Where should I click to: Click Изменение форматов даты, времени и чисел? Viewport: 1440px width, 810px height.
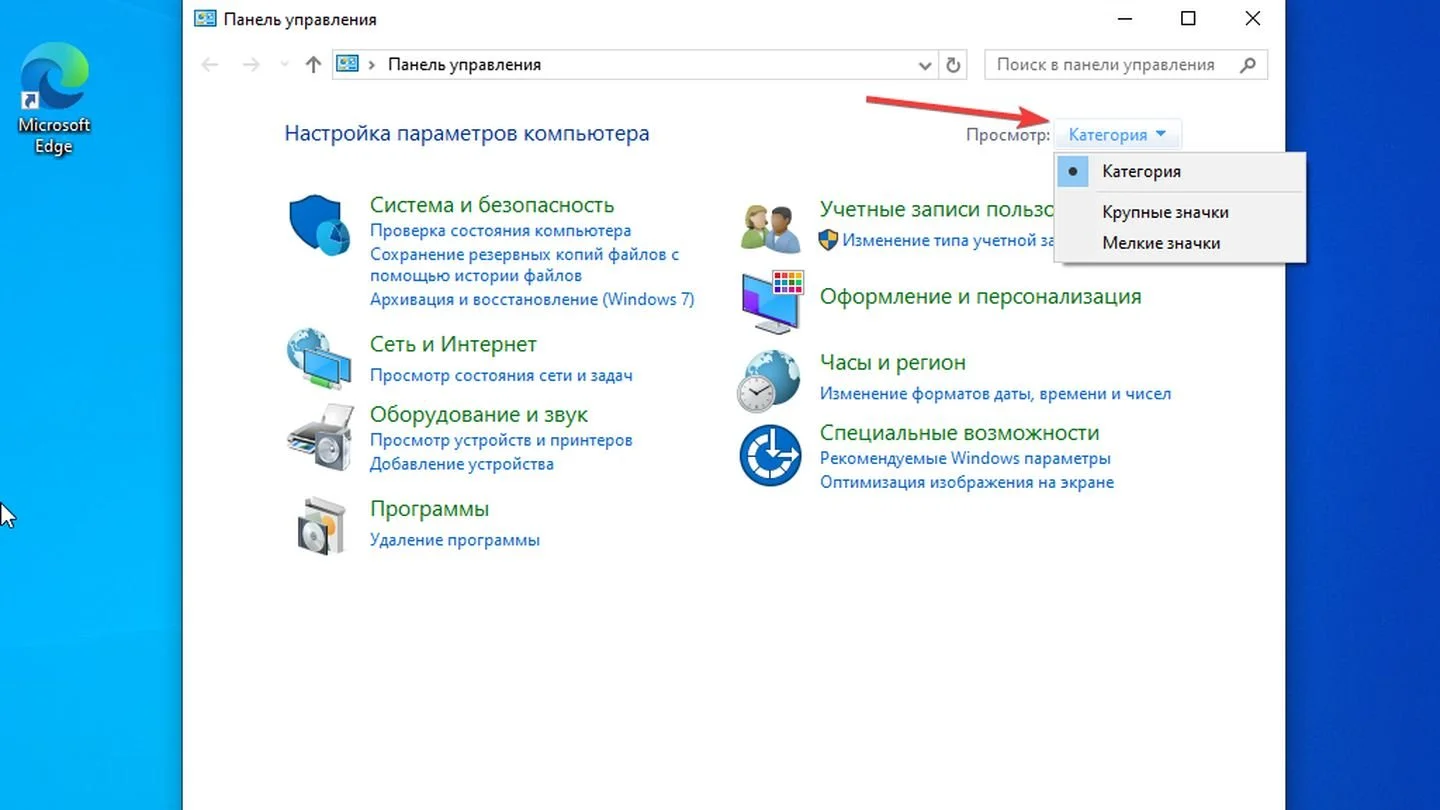coord(995,394)
